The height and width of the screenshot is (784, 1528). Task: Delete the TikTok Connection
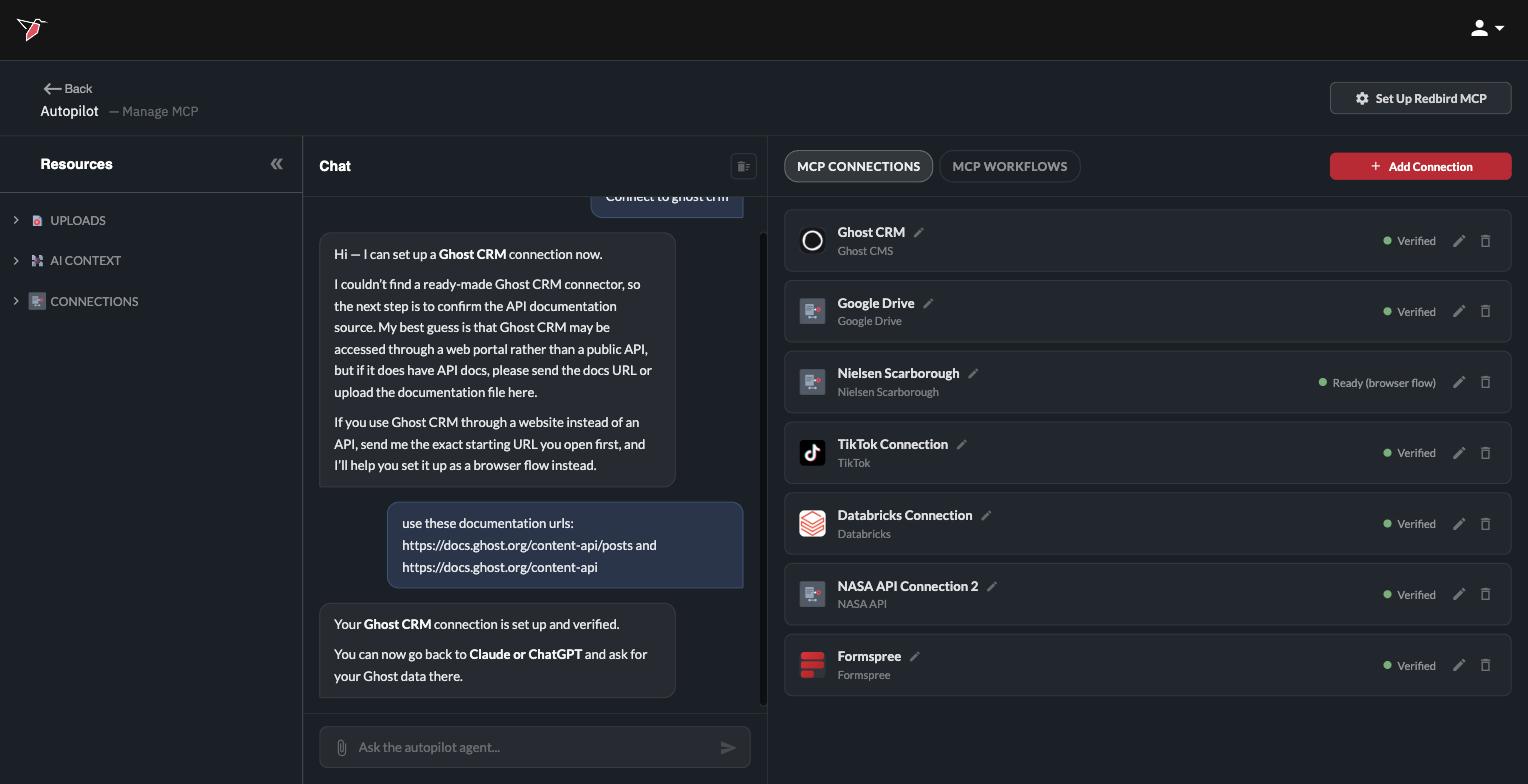(1485, 453)
